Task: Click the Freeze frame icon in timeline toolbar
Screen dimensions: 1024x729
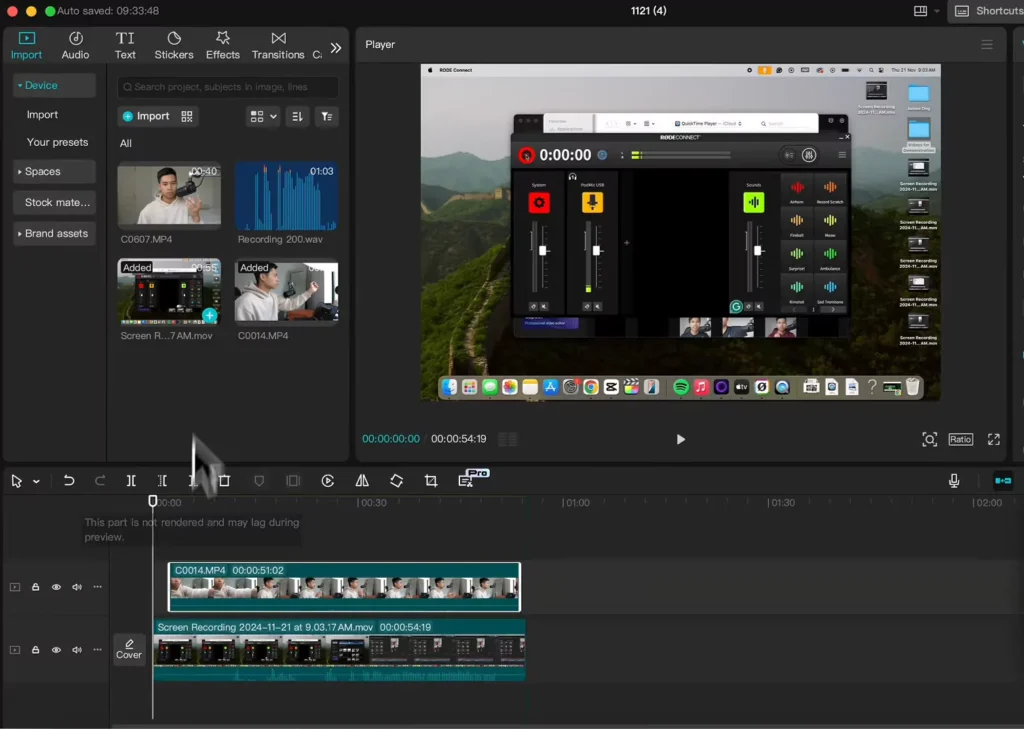Action: point(293,481)
